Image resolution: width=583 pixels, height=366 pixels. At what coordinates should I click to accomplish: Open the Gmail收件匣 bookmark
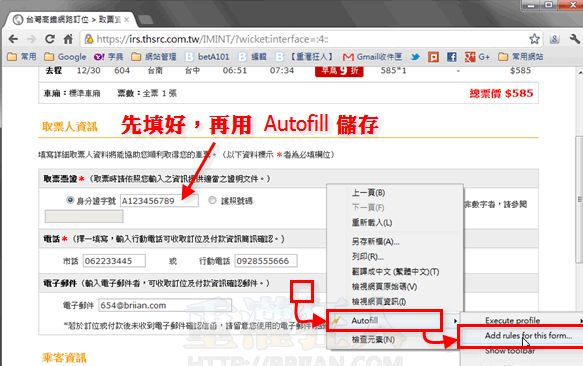372,57
